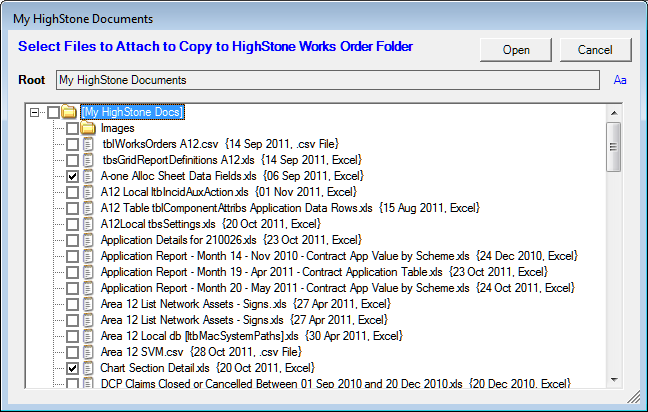The height and width of the screenshot is (412, 648).
Task: Click file icon of A12Local tbsSettings.xls
Action: (88, 224)
